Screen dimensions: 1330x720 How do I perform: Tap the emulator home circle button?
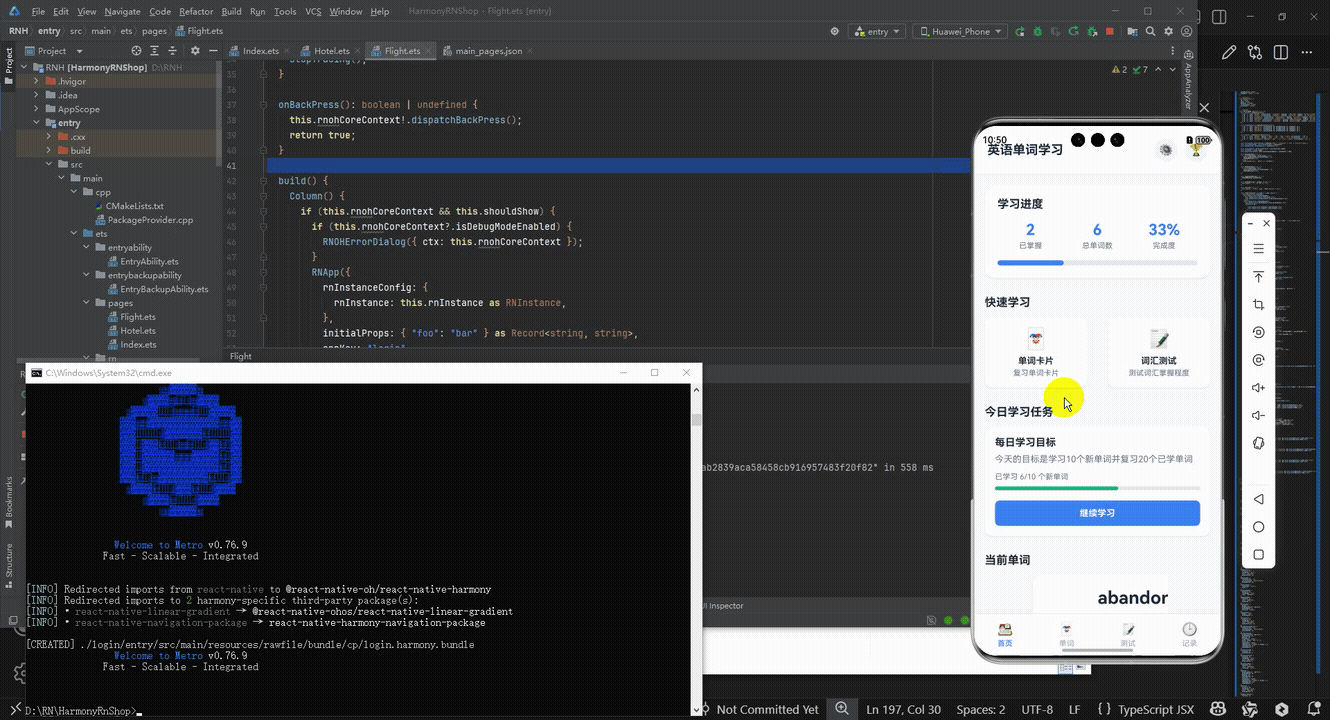click(1259, 527)
